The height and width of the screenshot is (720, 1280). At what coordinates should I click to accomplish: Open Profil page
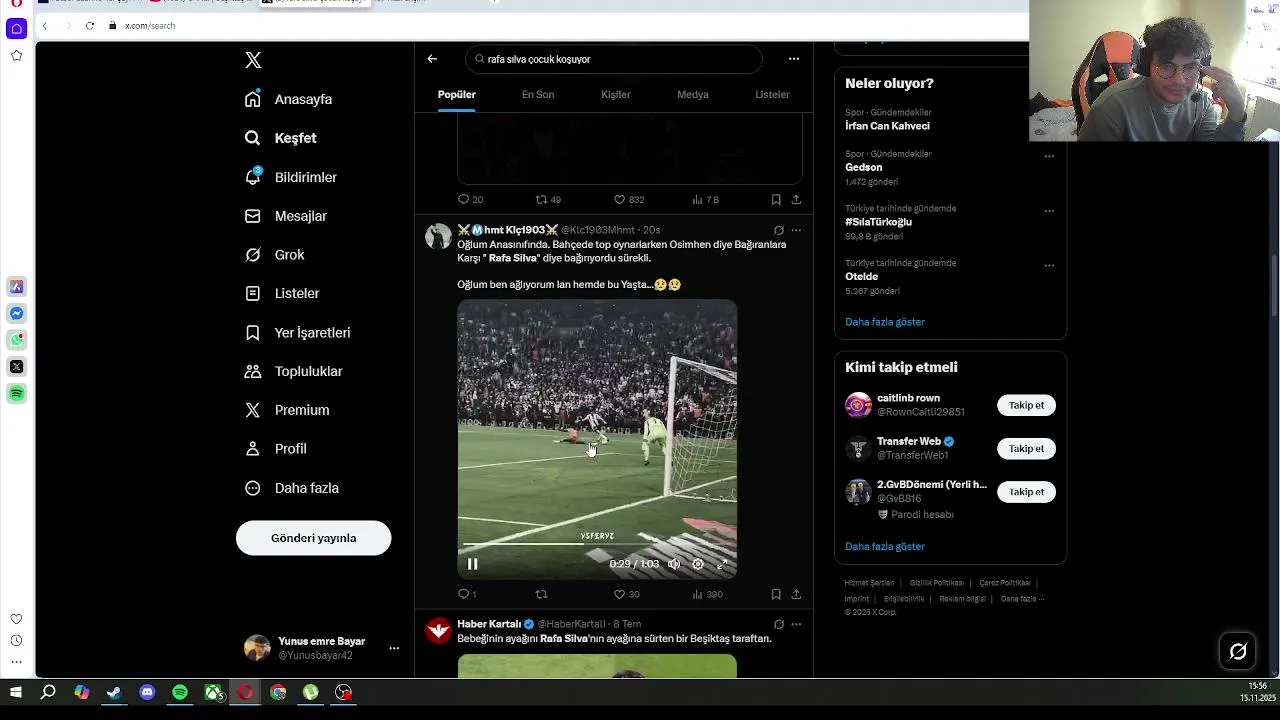point(276,449)
